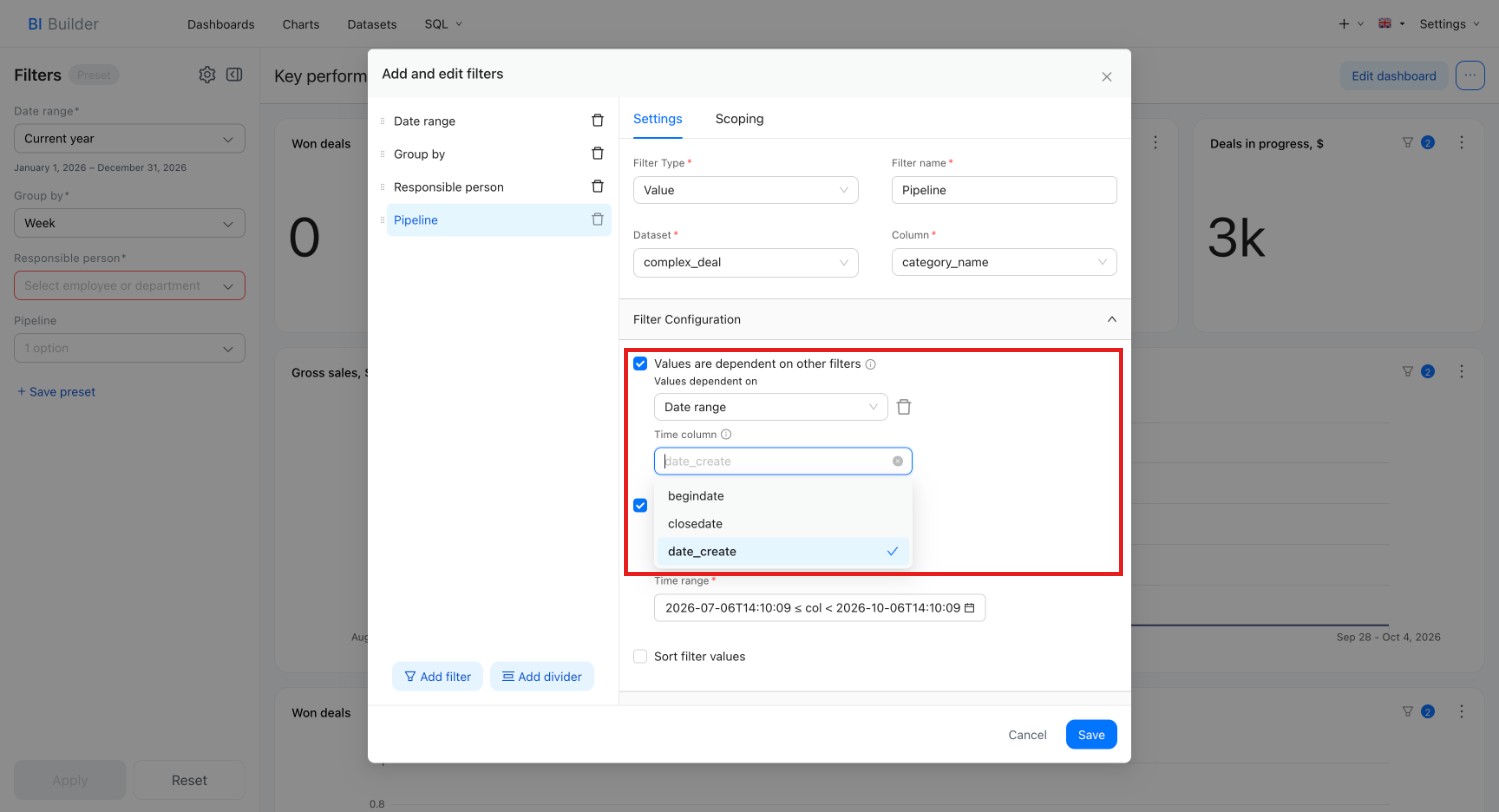Open the Dataset dropdown showing complex_deal
This screenshot has height=812, width=1499.
746,262
